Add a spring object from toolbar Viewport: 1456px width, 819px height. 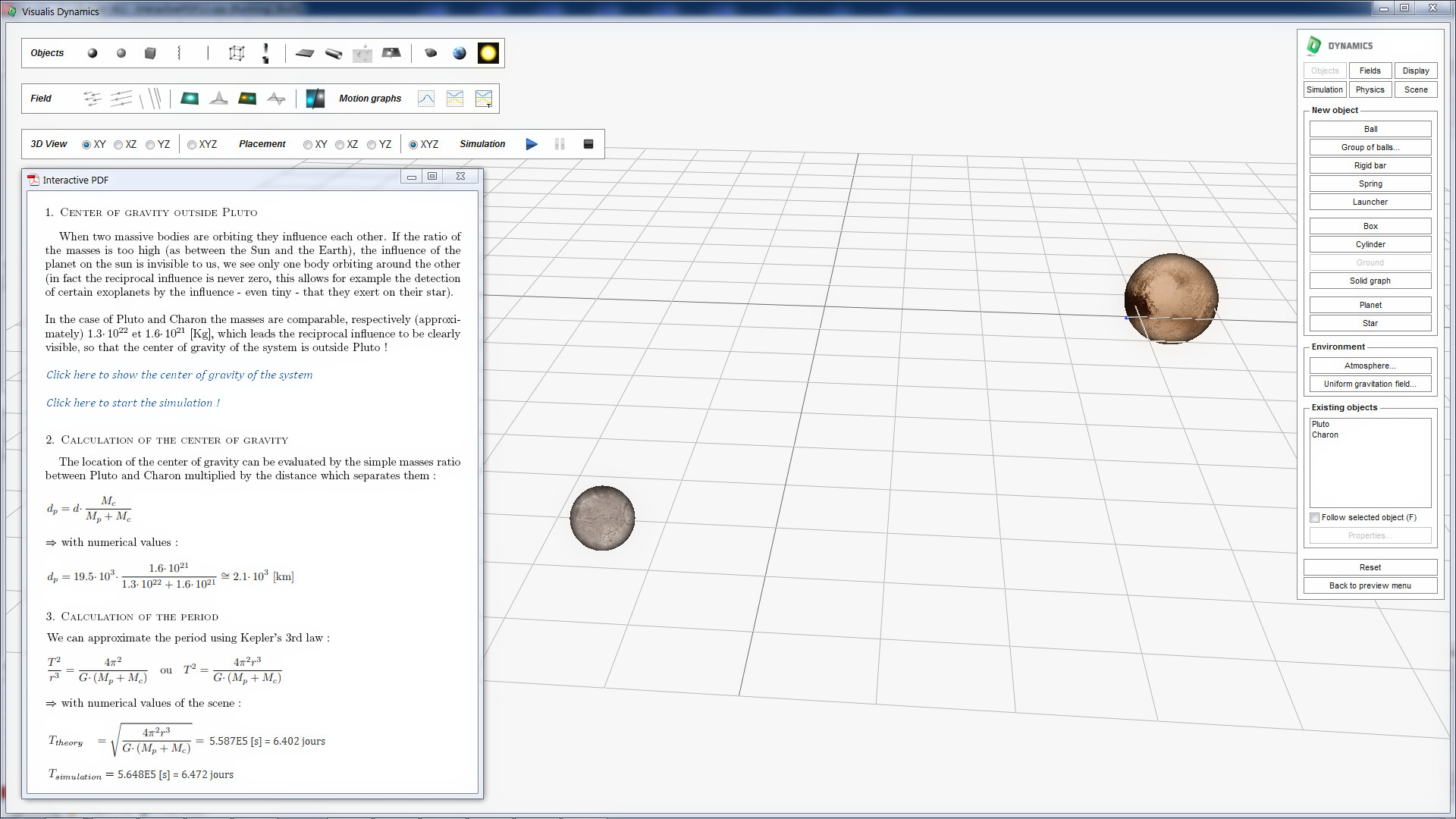(x=179, y=53)
